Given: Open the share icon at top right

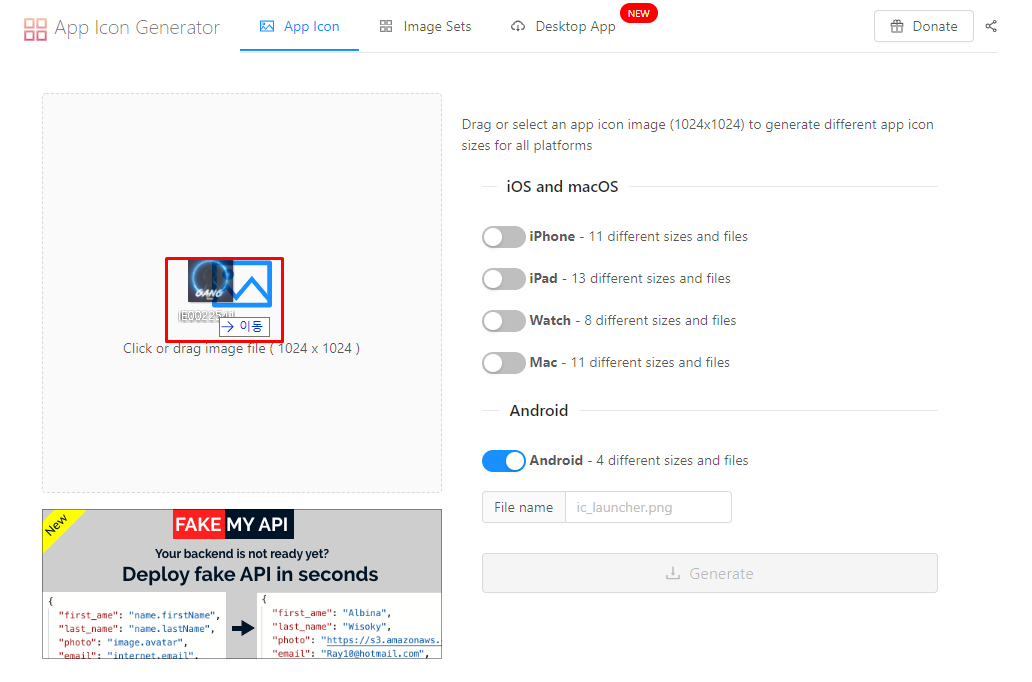Looking at the screenshot, I should click(x=991, y=26).
